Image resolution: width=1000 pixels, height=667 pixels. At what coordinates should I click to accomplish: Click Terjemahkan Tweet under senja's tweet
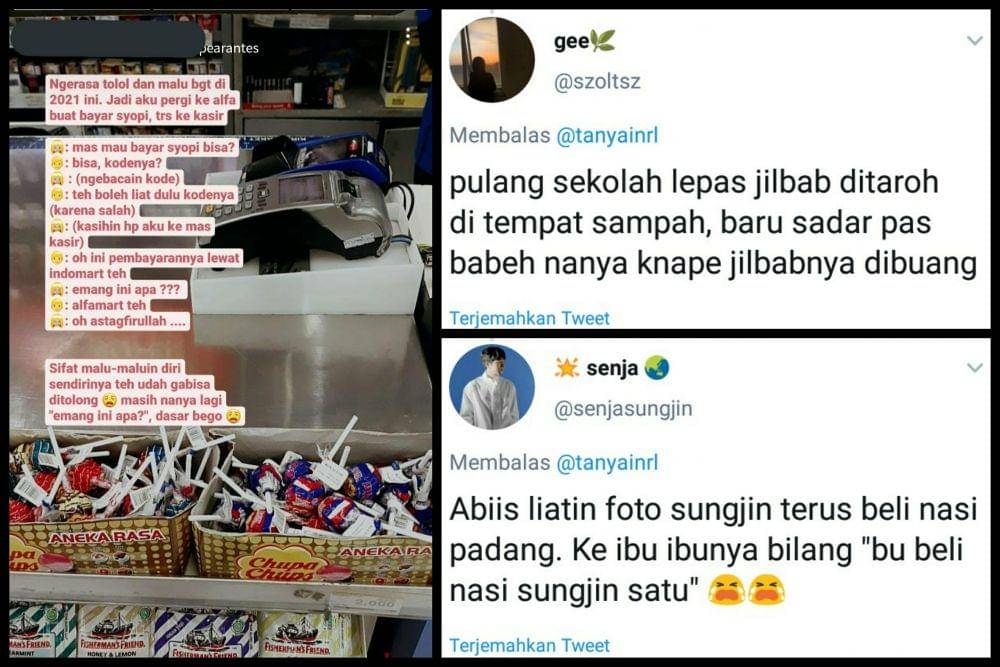click(529, 645)
